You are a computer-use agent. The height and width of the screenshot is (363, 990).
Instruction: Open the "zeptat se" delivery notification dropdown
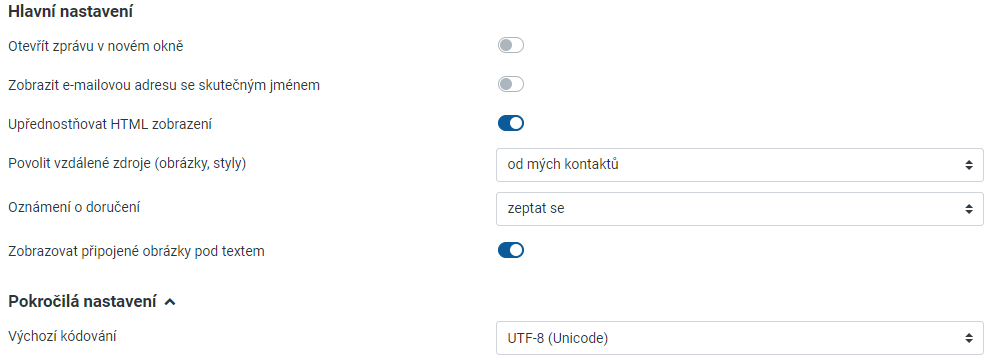[x=739, y=208]
